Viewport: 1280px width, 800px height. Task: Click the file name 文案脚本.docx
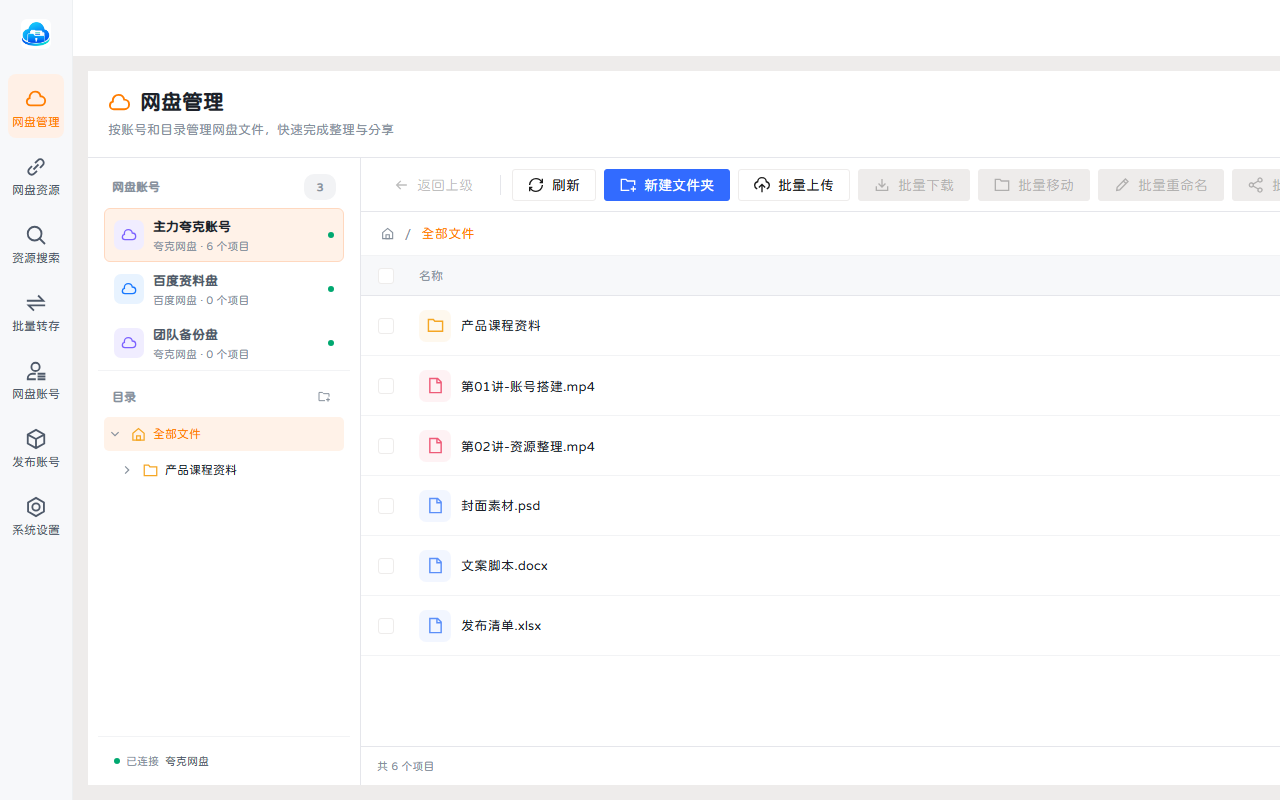coord(505,566)
